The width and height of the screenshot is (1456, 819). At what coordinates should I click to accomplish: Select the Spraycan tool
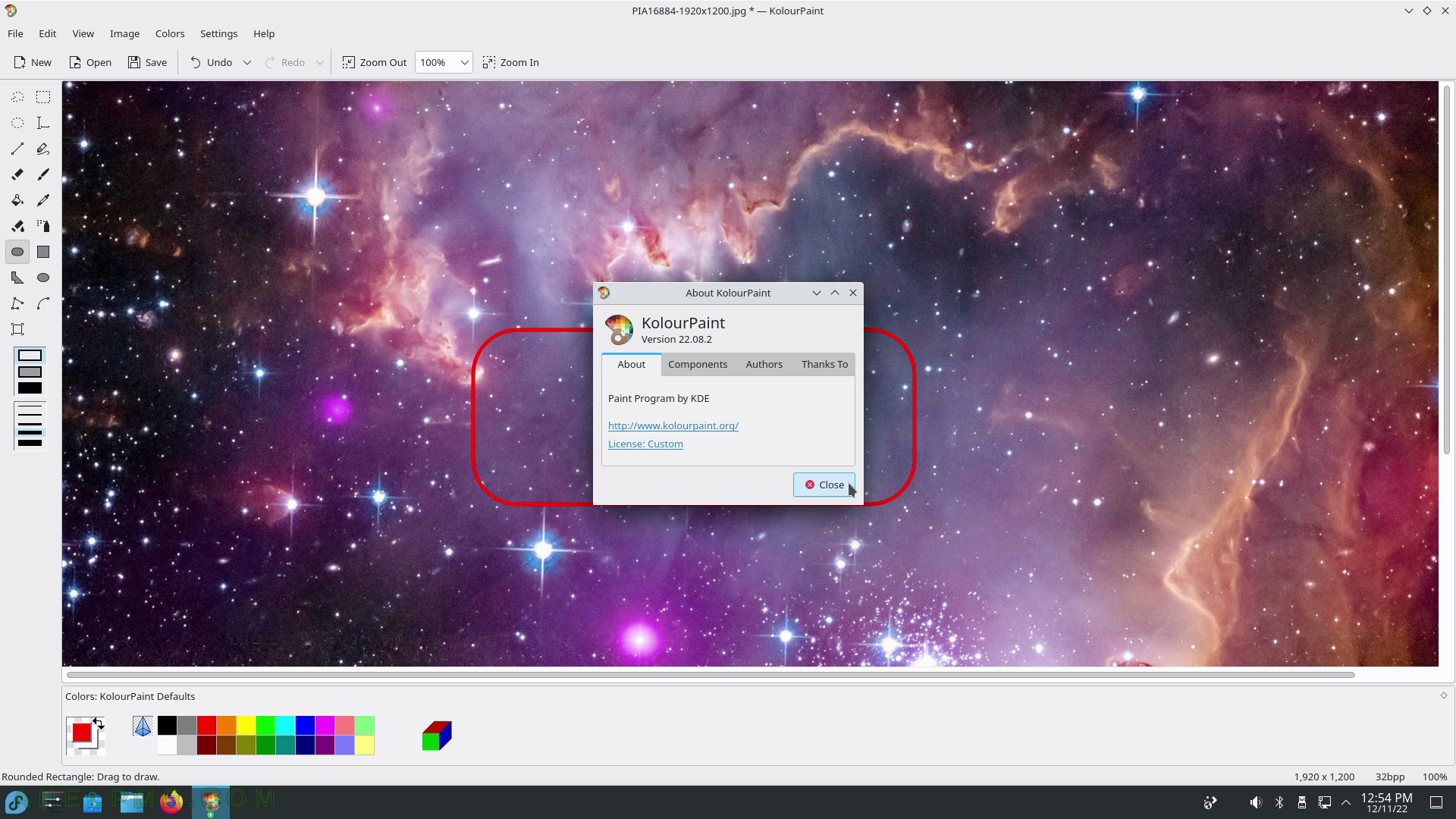coord(43,226)
